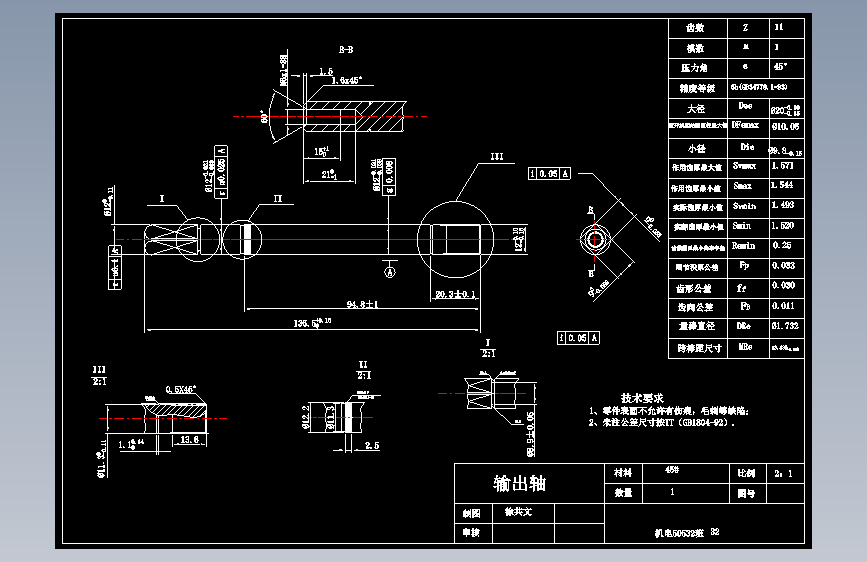The height and width of the screenshot is (562, 867).
Task: Select the 跨棒距尺寸 row label
Action: click(699, 348)
